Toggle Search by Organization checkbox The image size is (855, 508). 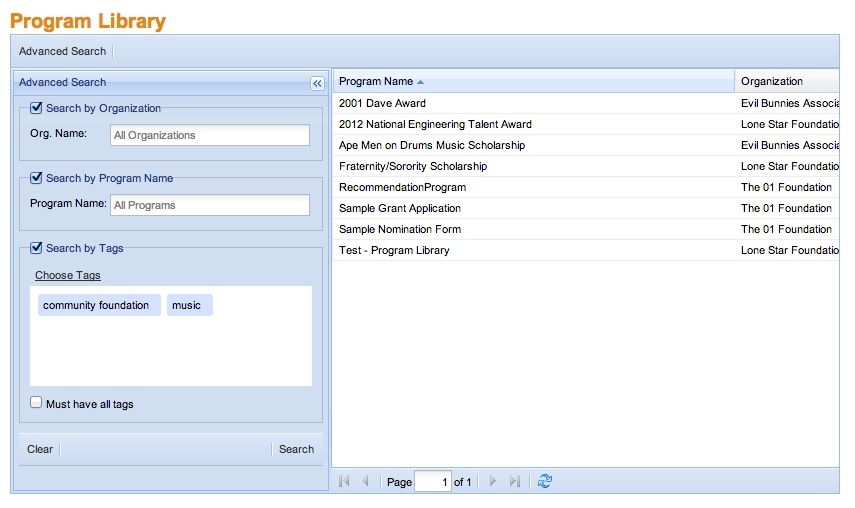click(x=37, y=108)
